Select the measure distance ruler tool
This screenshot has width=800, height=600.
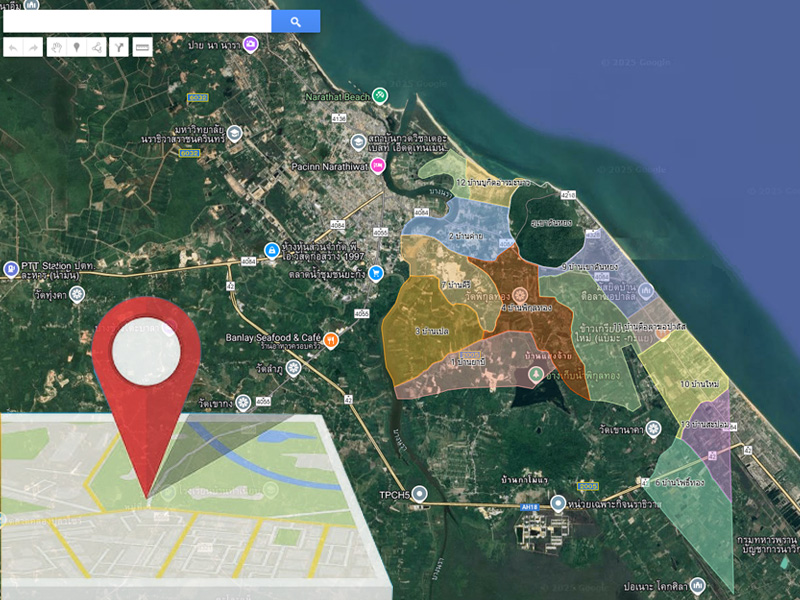[x=142, y=47]
